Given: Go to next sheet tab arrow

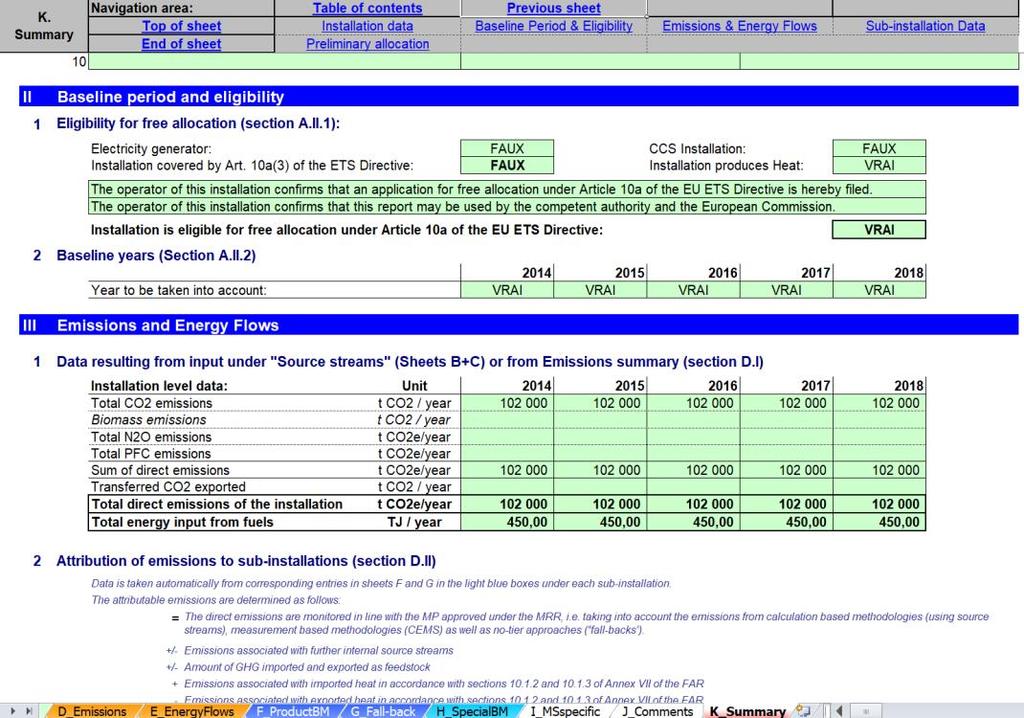Looking at the screenshot, I should point(13,711).
